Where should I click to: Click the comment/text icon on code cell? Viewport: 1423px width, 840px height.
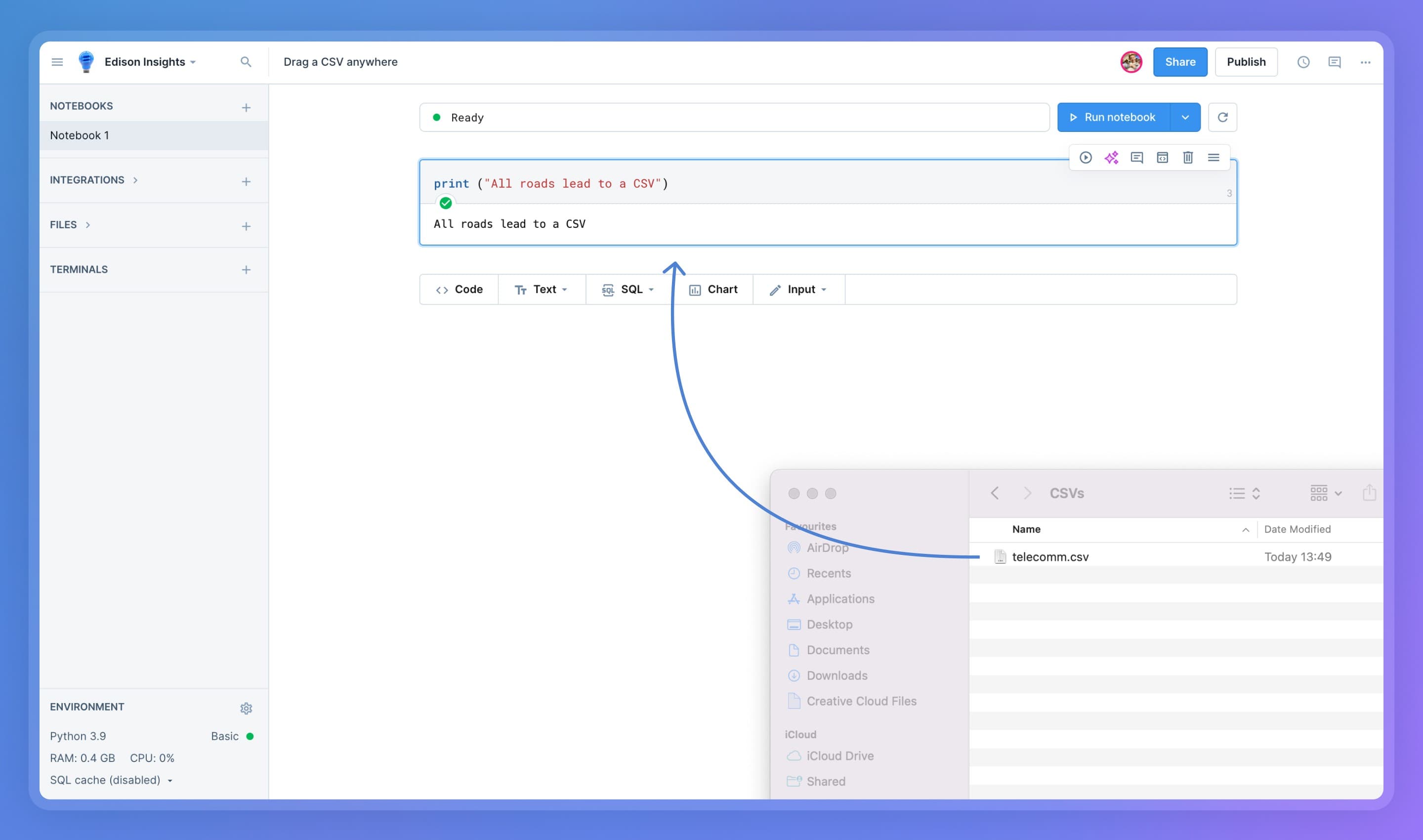[1136, 157]
